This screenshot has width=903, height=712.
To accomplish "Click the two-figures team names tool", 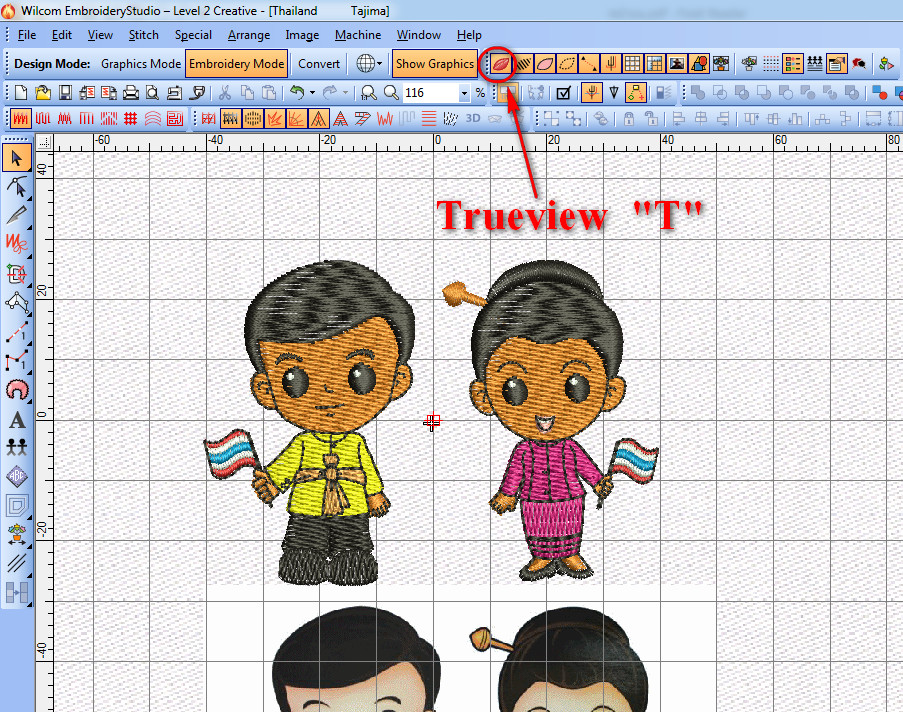I will pyautogui.click(x=17, y=447).
